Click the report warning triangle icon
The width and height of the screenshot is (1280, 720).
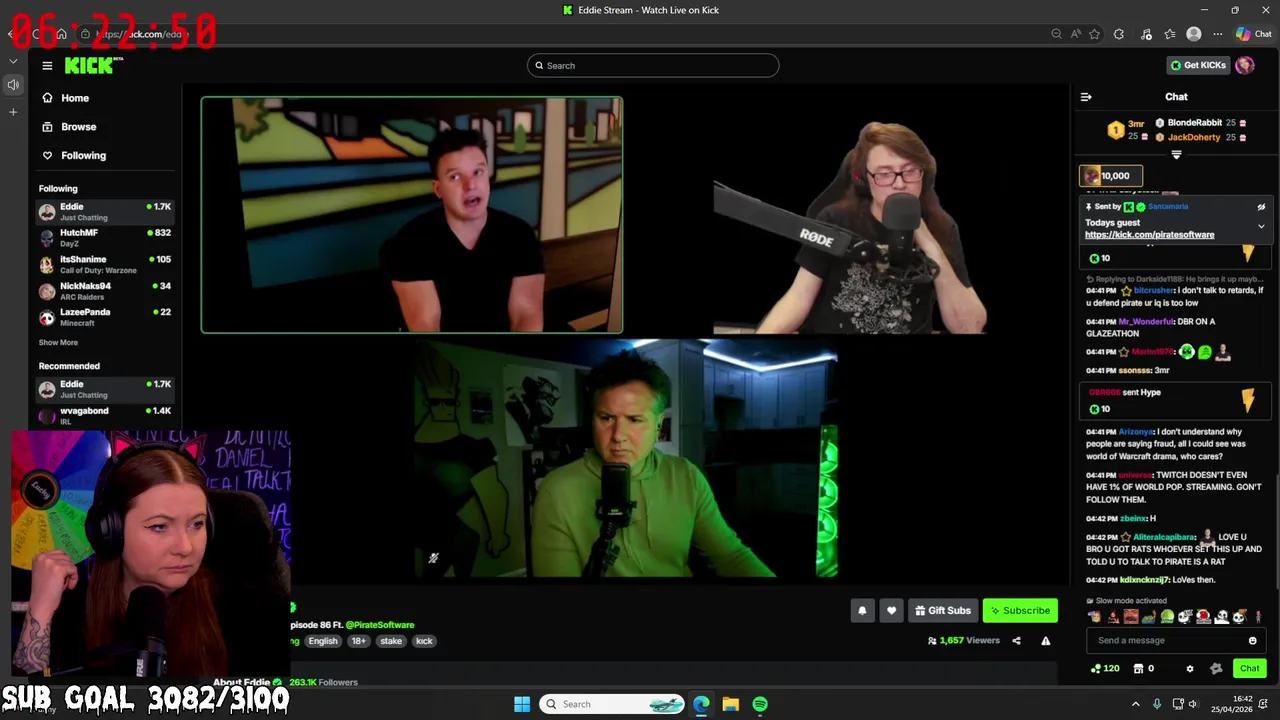pyautogui.click(x=1045, y=641)
